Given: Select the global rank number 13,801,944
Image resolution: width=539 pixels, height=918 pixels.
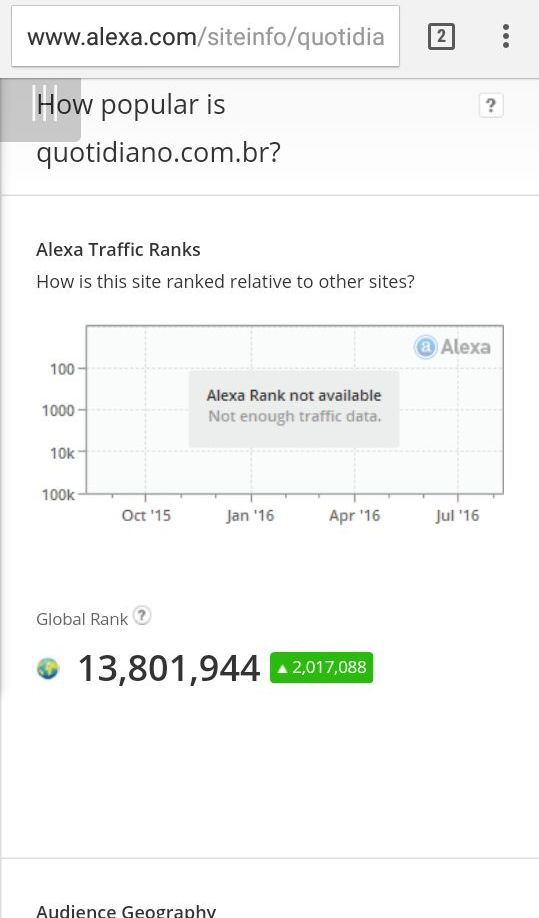Looking at the screenshot, I should click(x=169, y=668).
